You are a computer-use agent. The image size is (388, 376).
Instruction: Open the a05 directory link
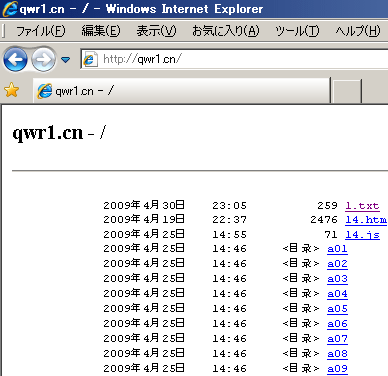coord(337,309)
